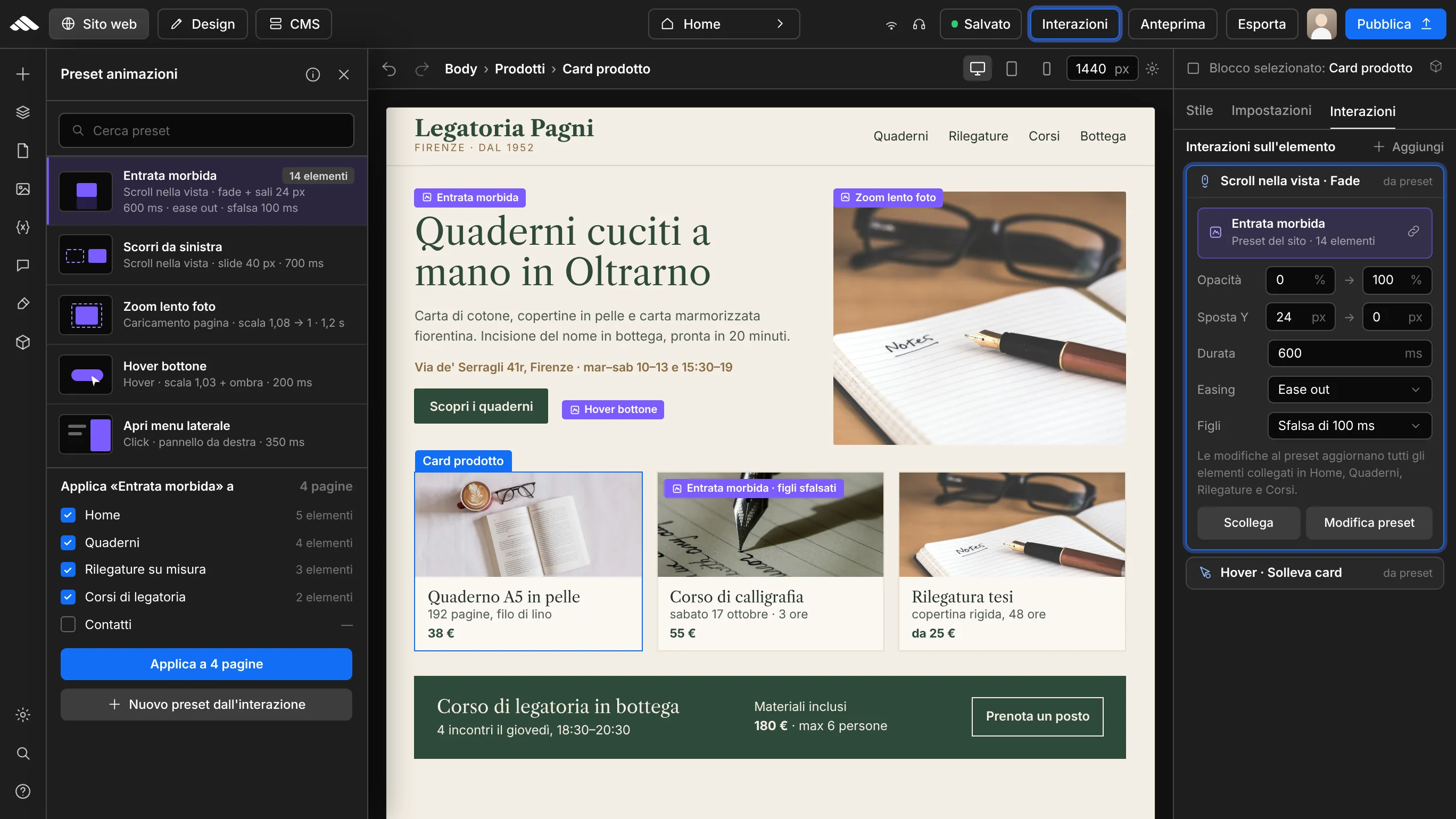Screen dimensions: 1456x819
Task: Switch to mobile phone viewport icon
Action: click(x=1046, y=69)
